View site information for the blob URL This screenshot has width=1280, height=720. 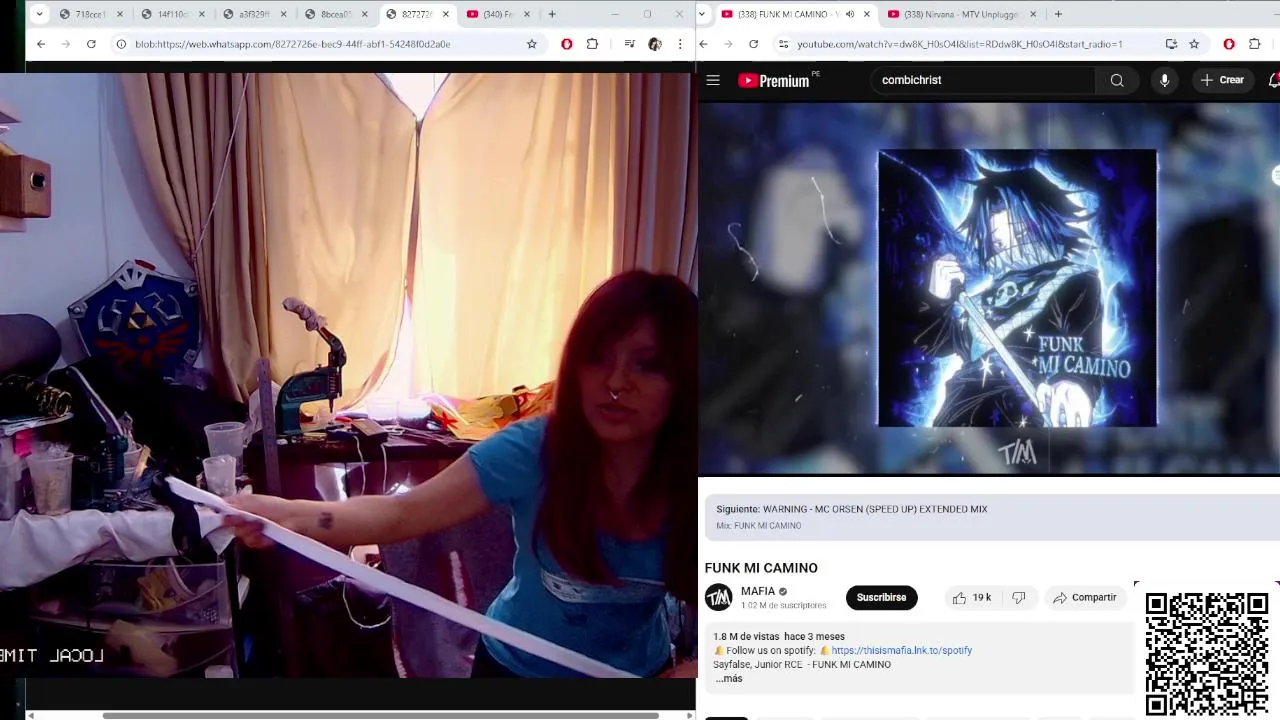[x=121, y=44]
